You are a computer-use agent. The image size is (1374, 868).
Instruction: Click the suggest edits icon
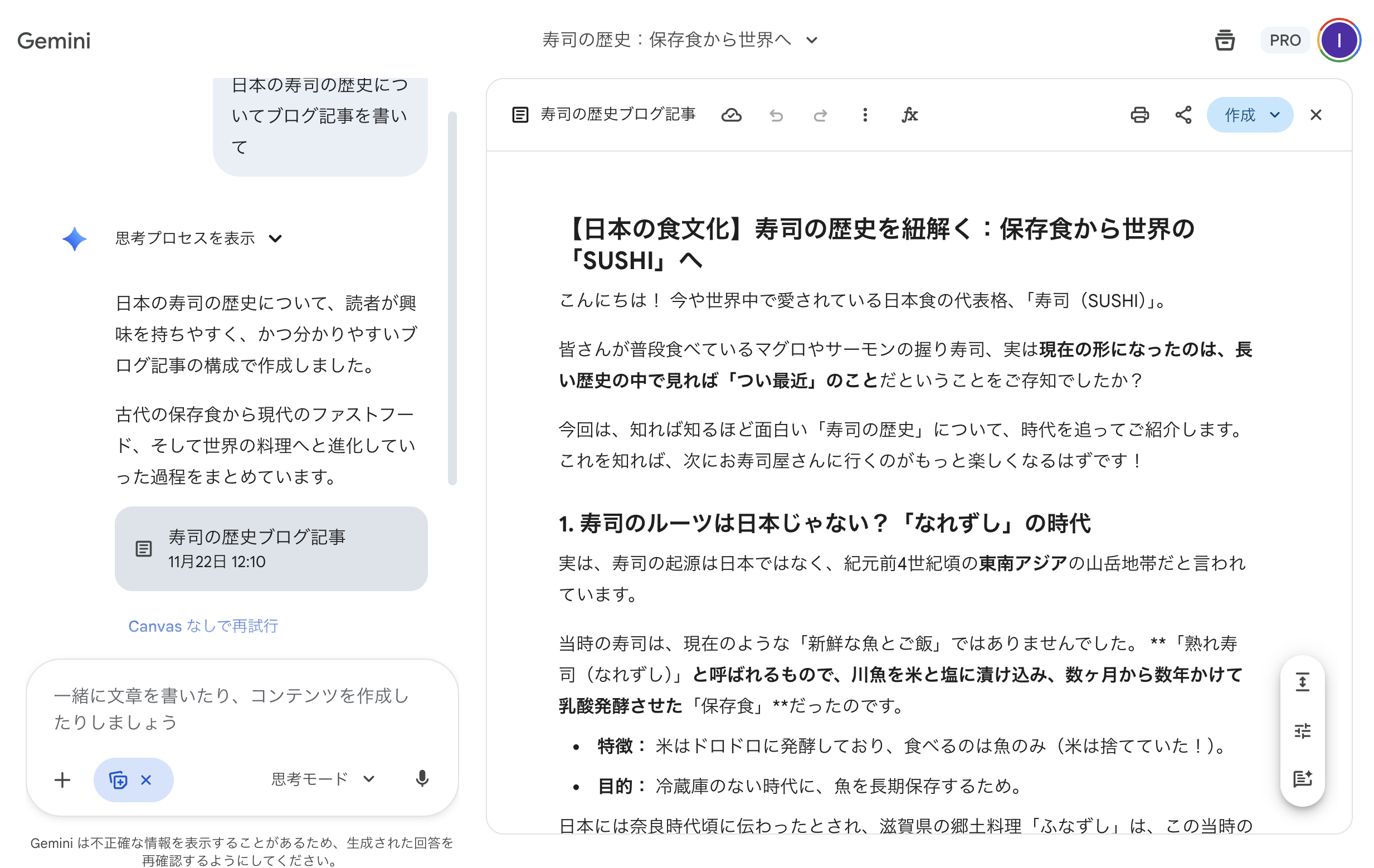pos(1302,778)
